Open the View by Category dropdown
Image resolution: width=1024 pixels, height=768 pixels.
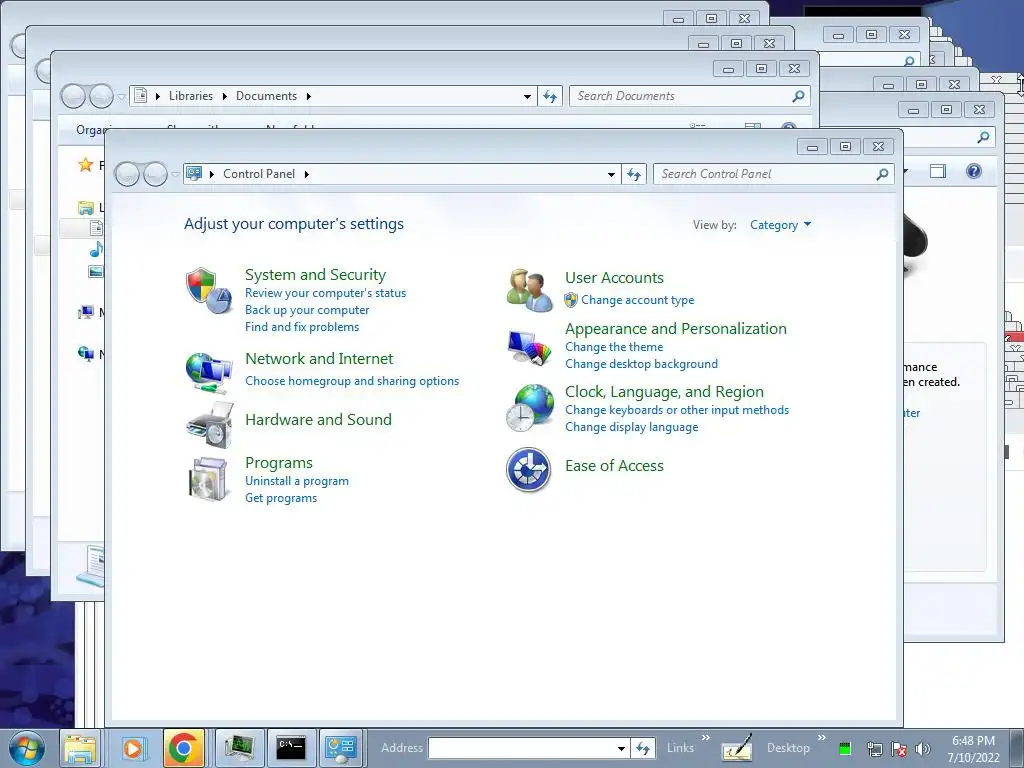pos(780,225)
